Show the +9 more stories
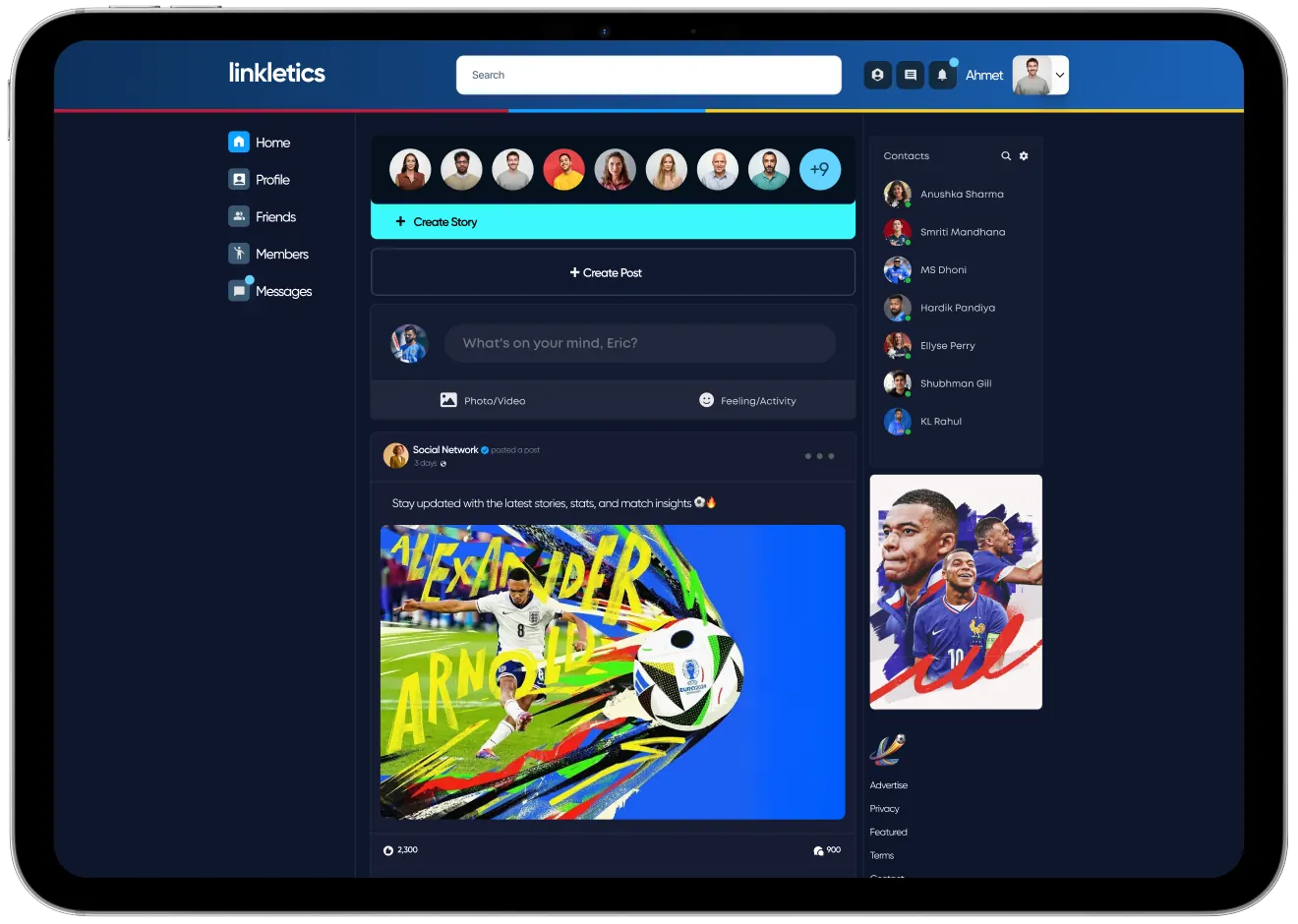 tap(820, 169)
